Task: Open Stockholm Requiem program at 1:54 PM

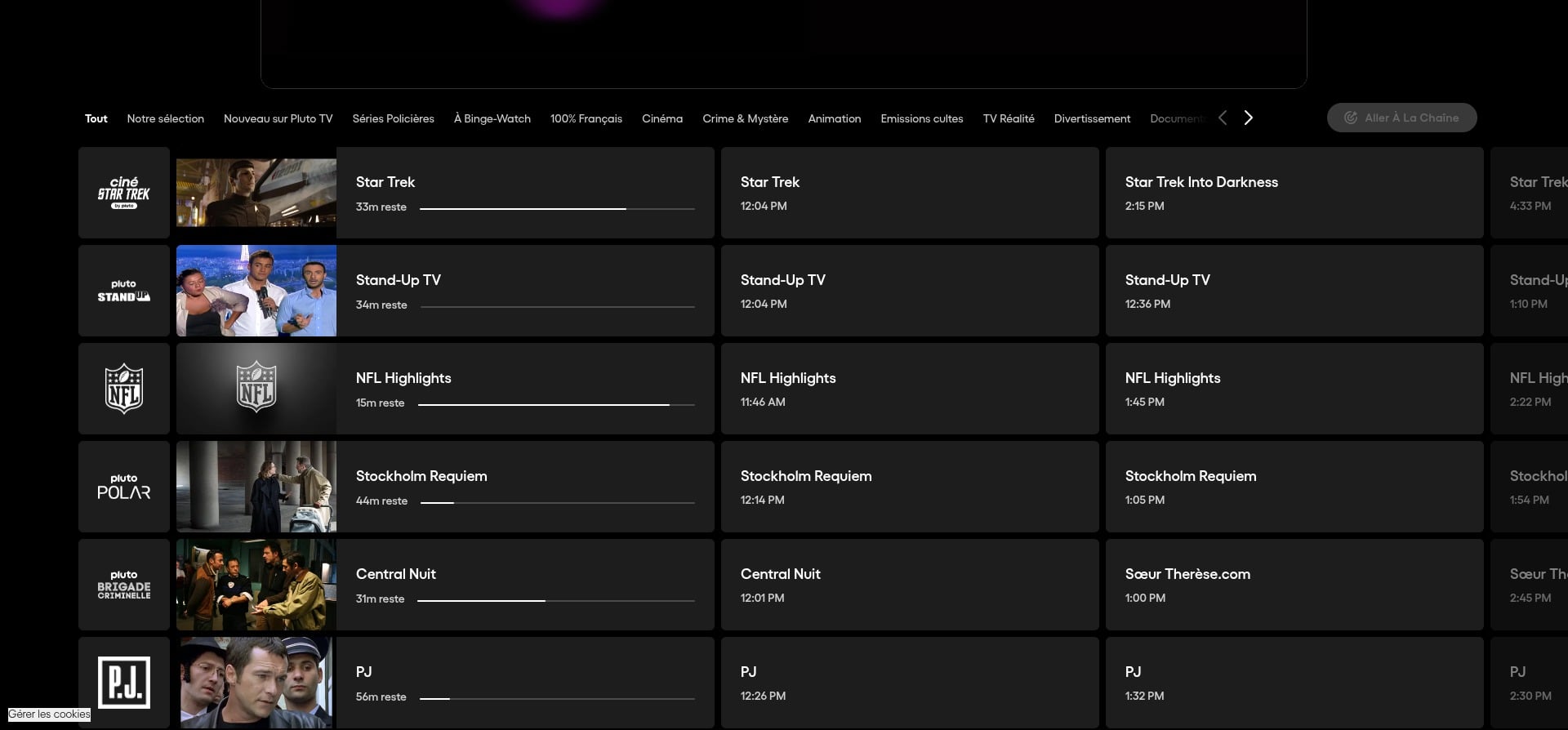Action: (1530, 487)
